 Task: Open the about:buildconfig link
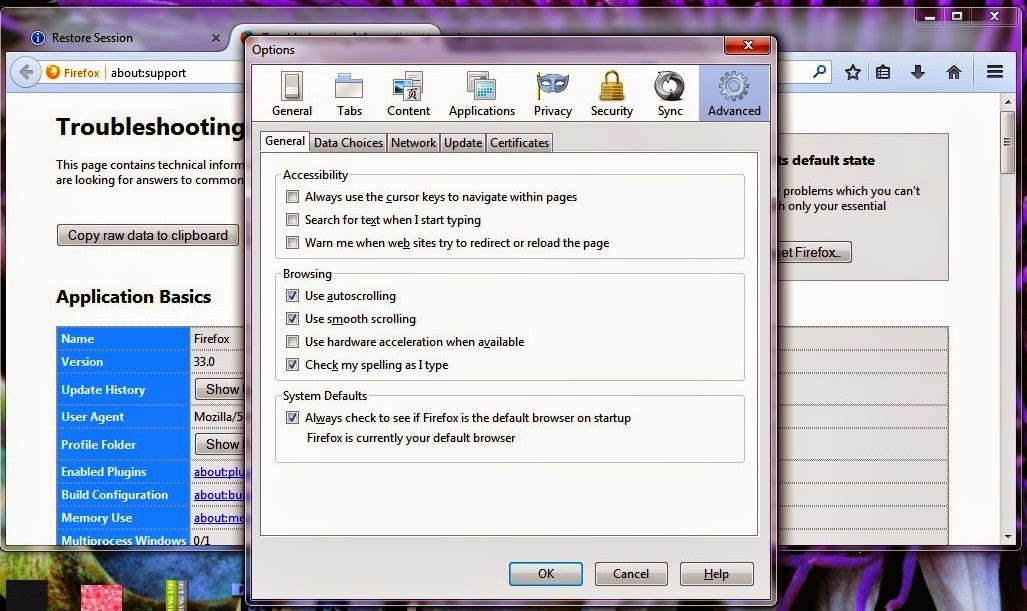point(219,494)
